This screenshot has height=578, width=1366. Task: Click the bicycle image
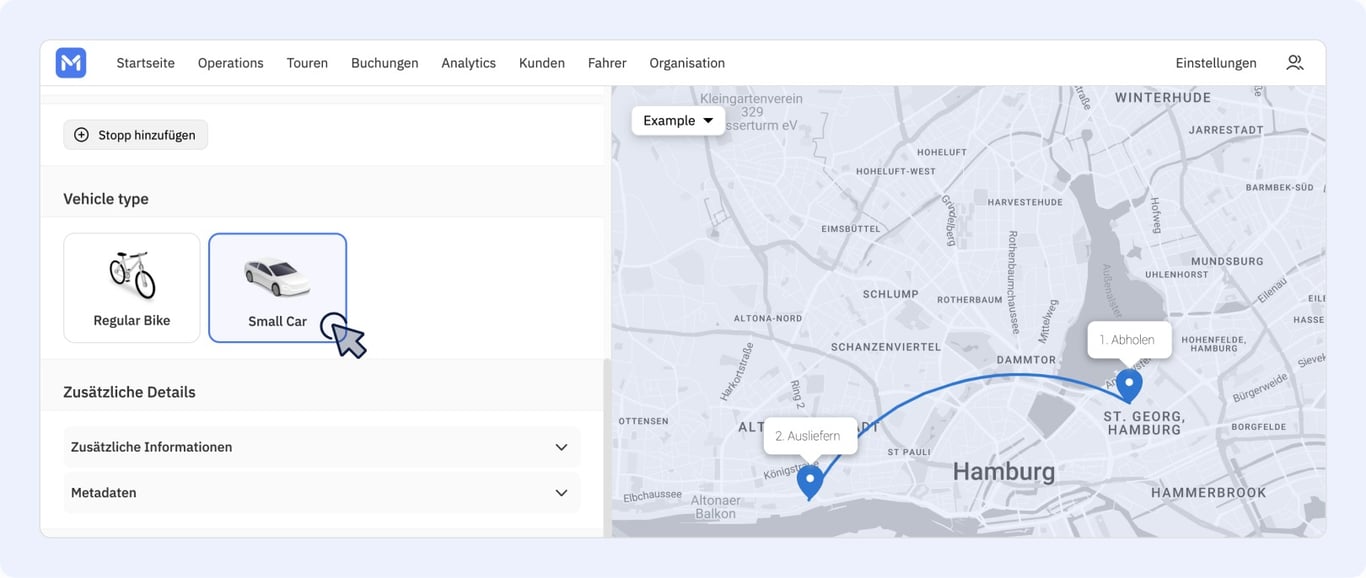[x=132, y=275]
